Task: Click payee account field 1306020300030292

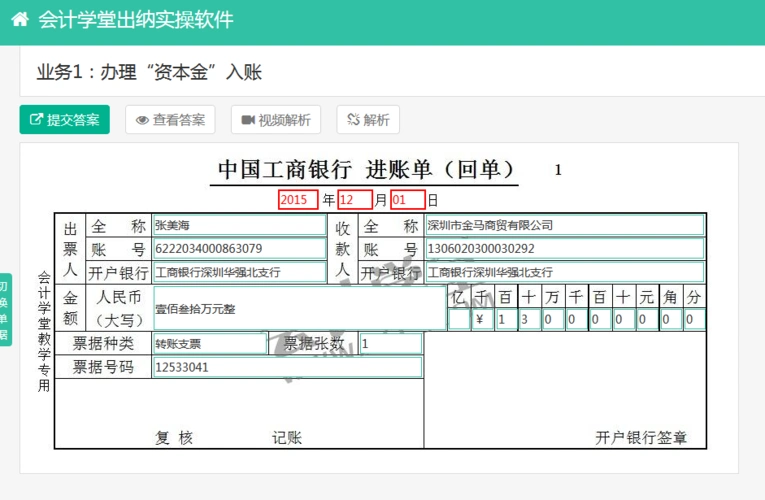Action: point(565,249)
